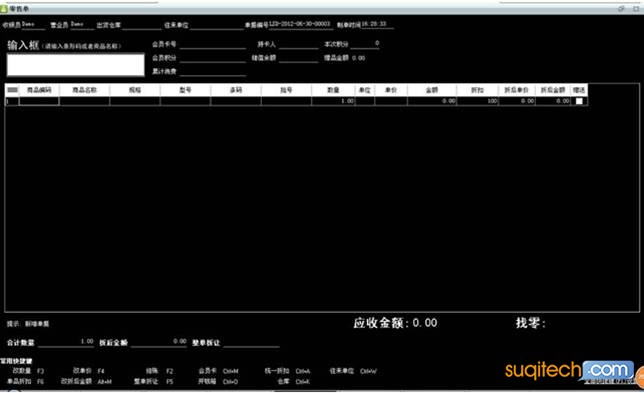Click the 单品折扣 F6 shortcut hint
The height and width of the screenshot is (393, 644).
click(25, 382)
